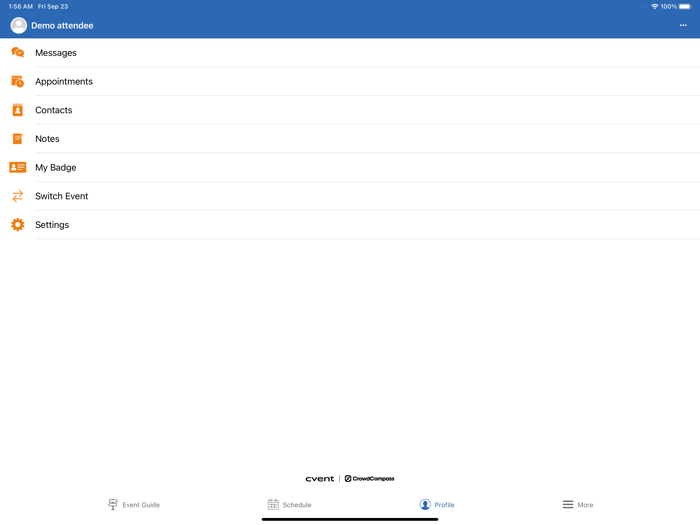This screenshot has height=525, width=700.
Task: Open the More tab
Action: pyautogui.click(x=578, y=505)
